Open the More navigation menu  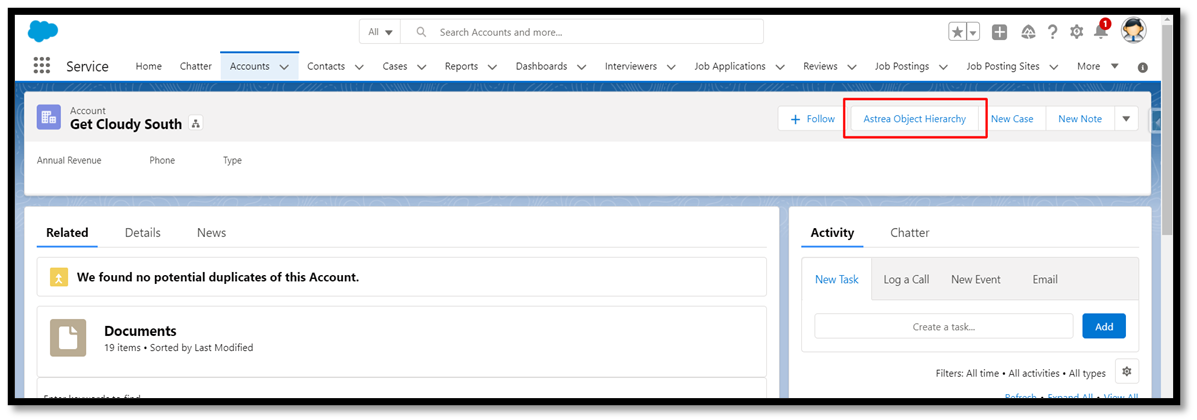coord(1098,66)
